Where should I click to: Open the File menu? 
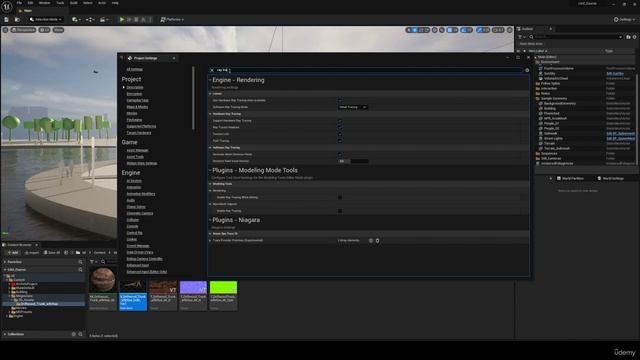pos(19,3)
